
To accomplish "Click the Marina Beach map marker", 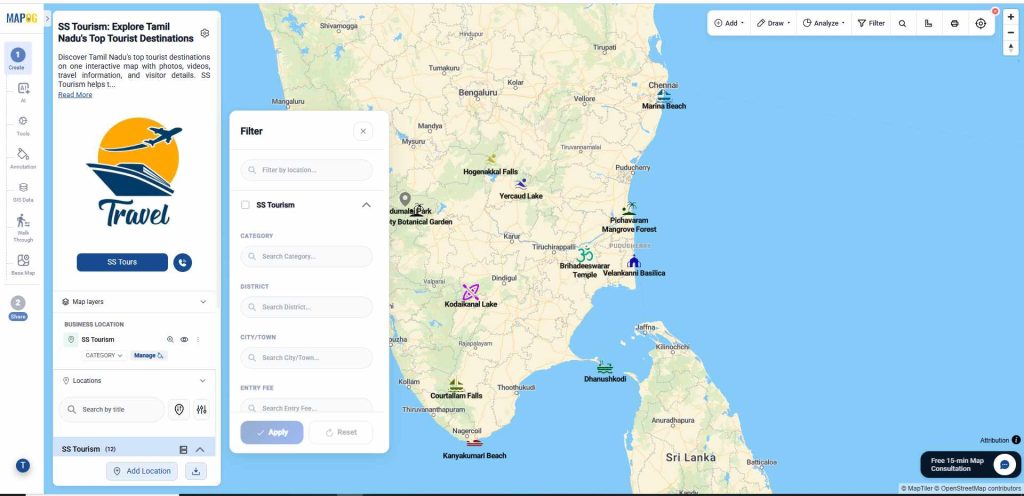I will [x=664, y=95].
